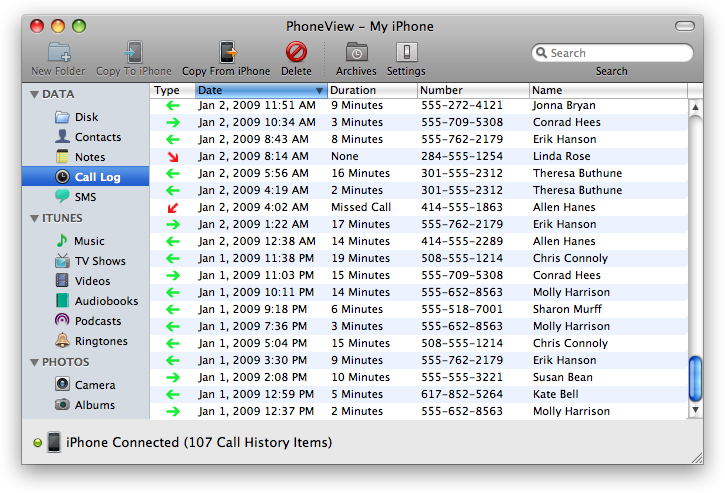725x493 pixels.
Task: Click the Copy To iPhone icon
Action: pyautogui.click(x=134, y=52)
